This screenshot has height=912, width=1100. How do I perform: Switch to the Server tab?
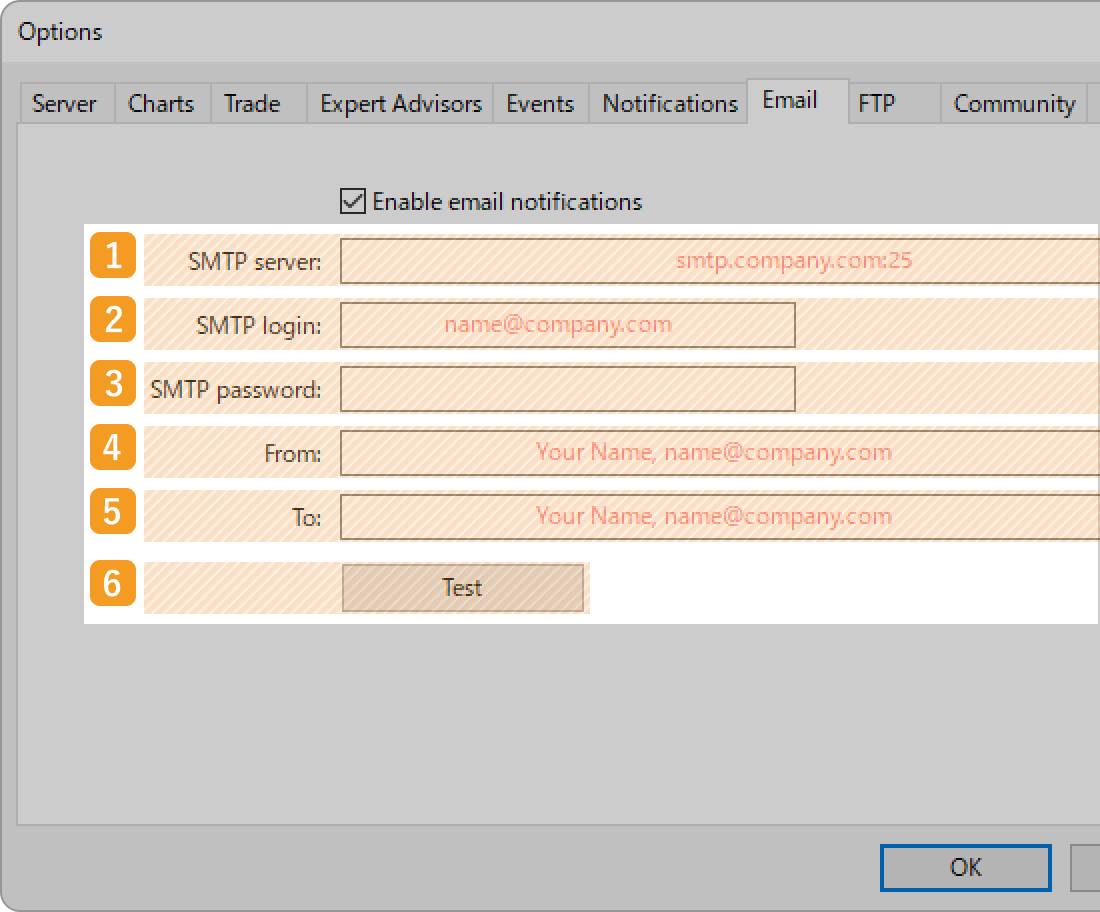click(64, 103)
